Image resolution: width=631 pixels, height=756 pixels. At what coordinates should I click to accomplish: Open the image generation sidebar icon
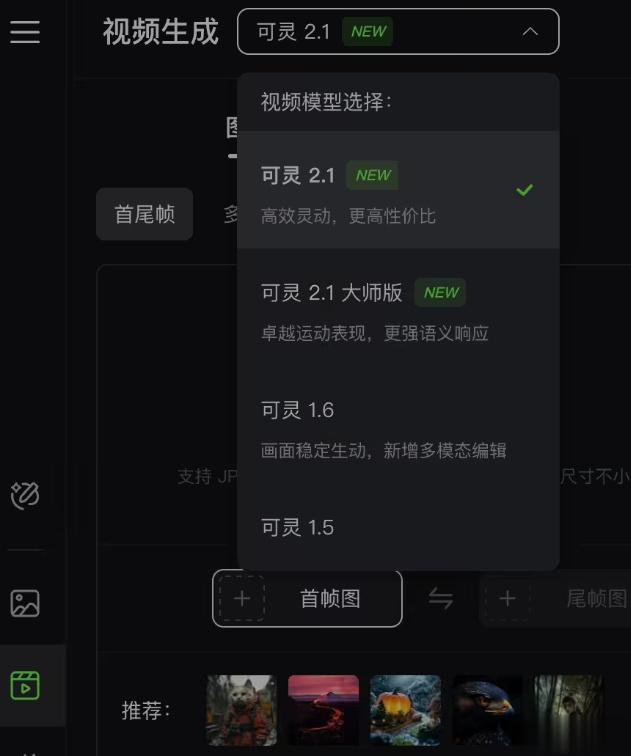click(x=25, y=603)
